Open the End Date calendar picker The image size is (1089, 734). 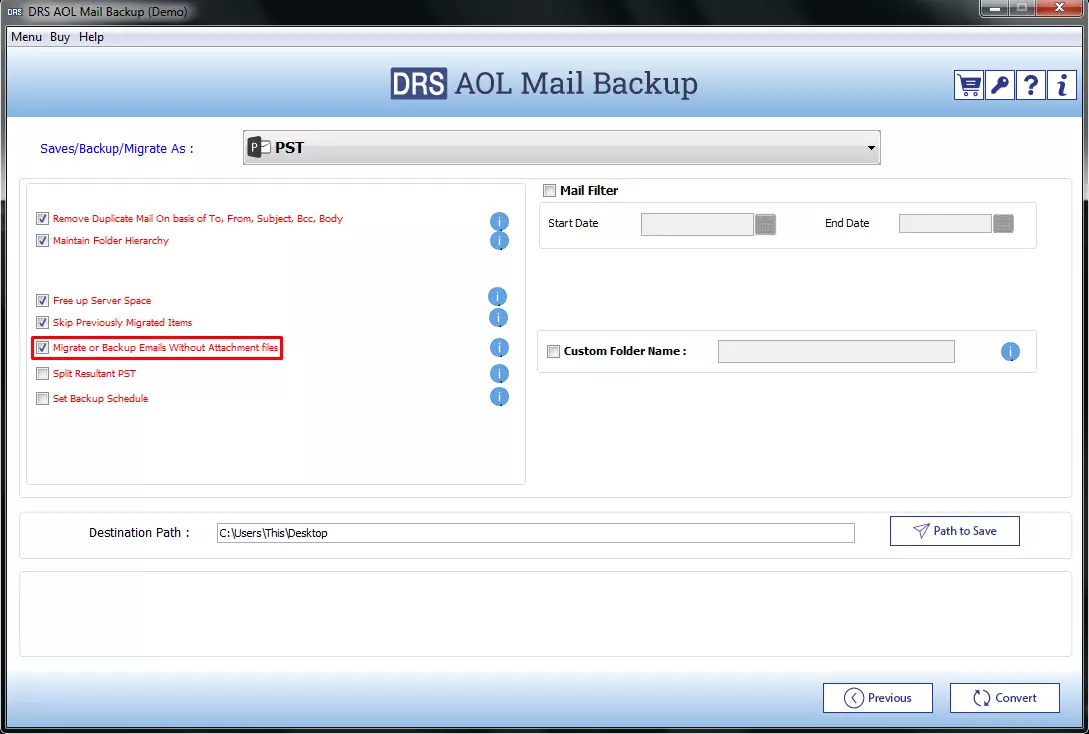click(x=1004, y=224)
